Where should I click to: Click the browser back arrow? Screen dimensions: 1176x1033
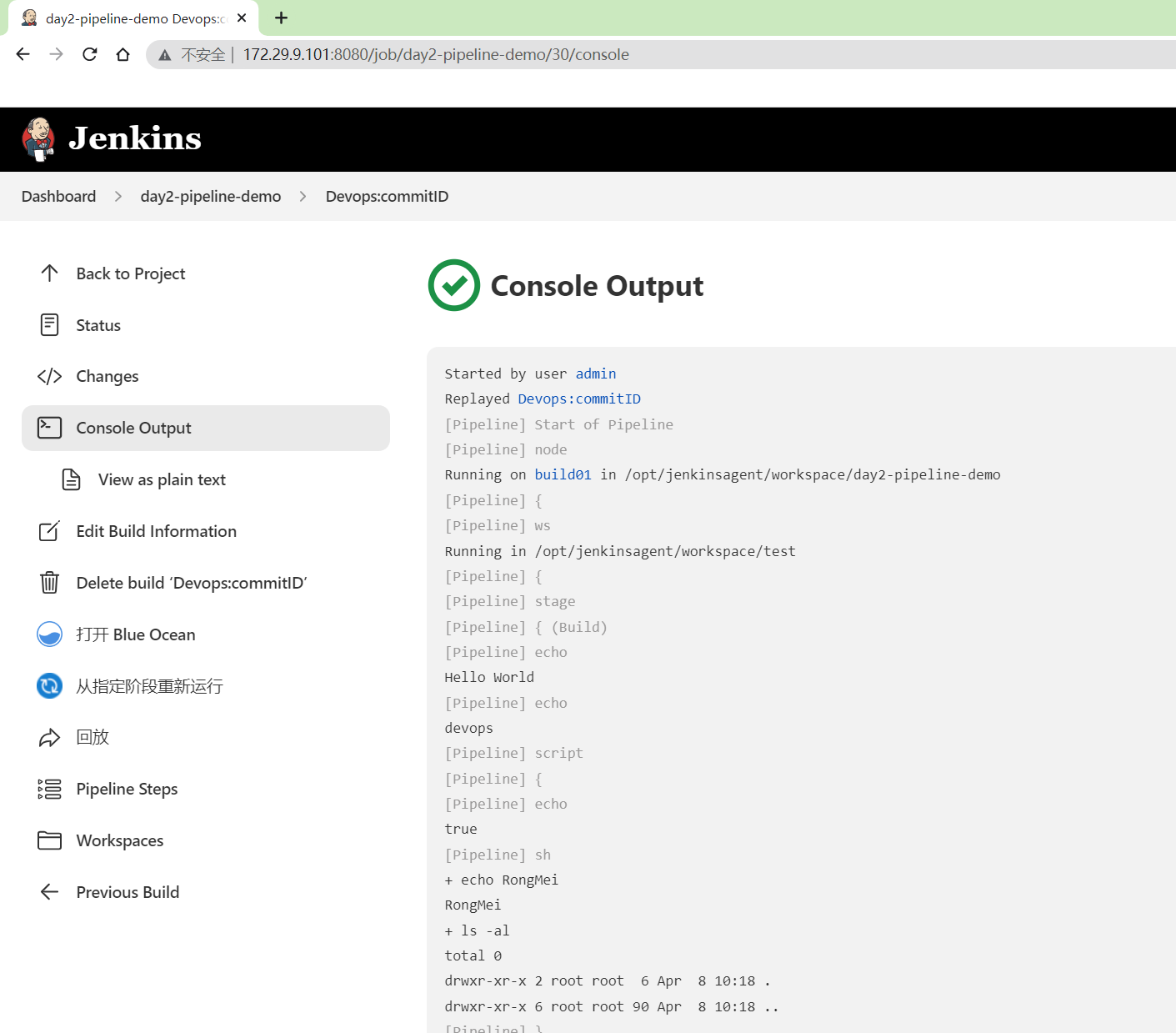pyautogui.click(x=23, y=54)
